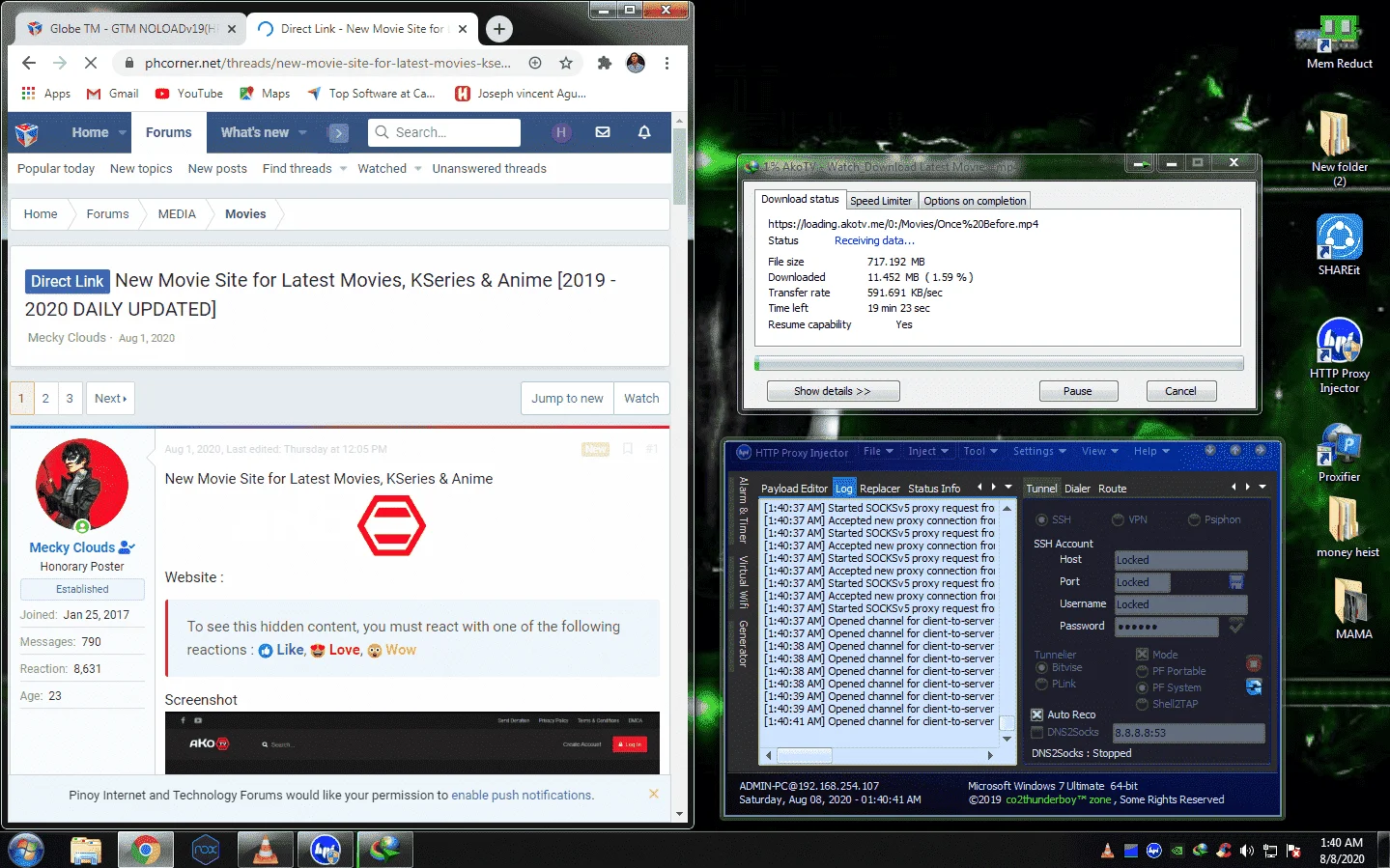
Task: Click the download progress bar
Action: [999, 364]
